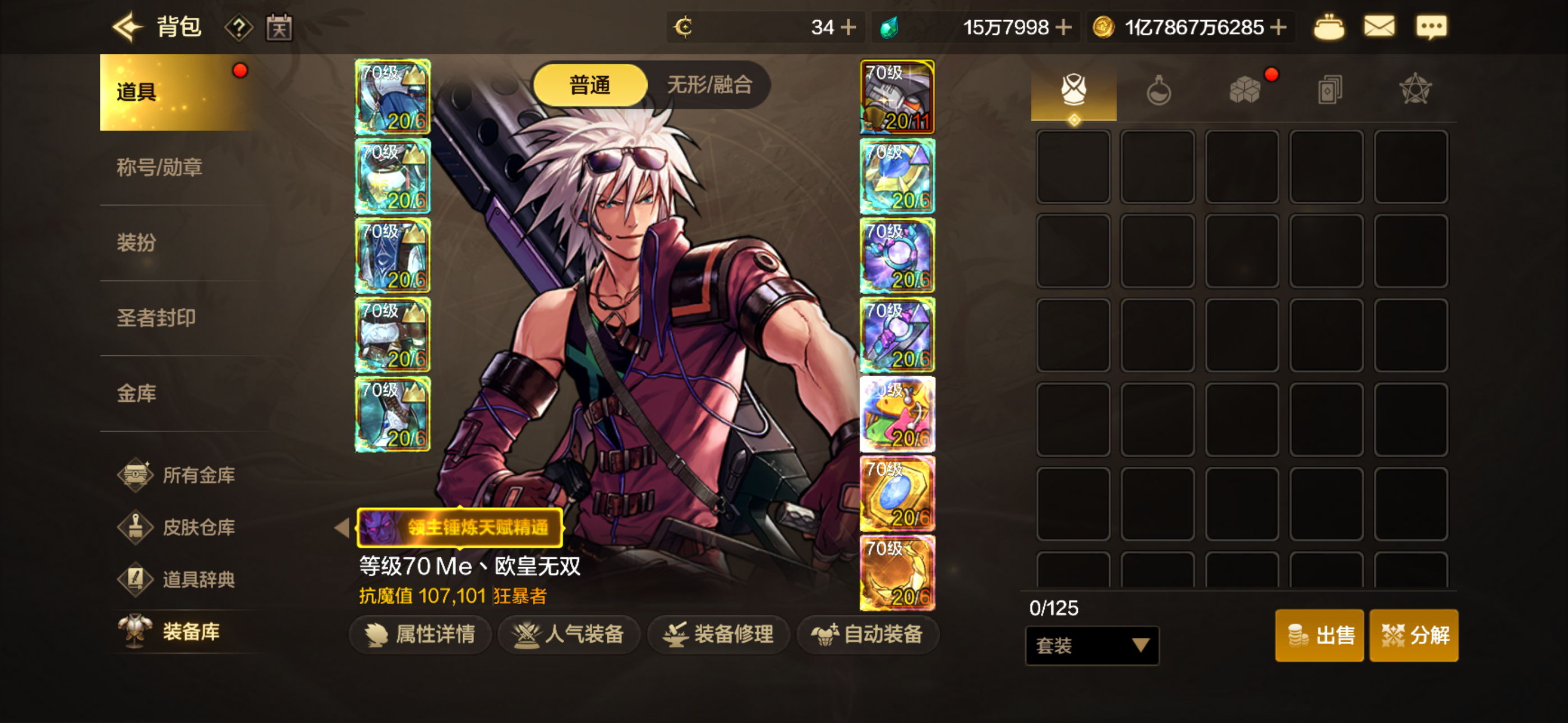Viewport: 1568px width, 723px height.
Task: Select the materials cubes inventory tab
Action: pyautogui.click(x=1244, y=91)
